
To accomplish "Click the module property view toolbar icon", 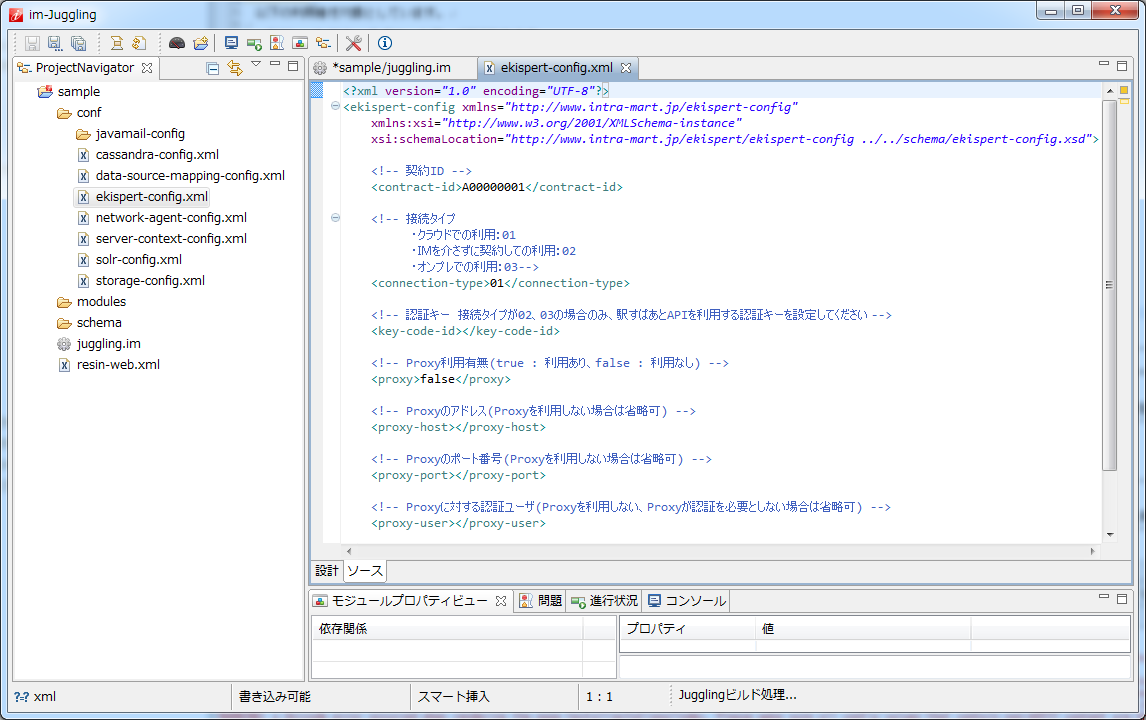I will (x=300, y=44).
